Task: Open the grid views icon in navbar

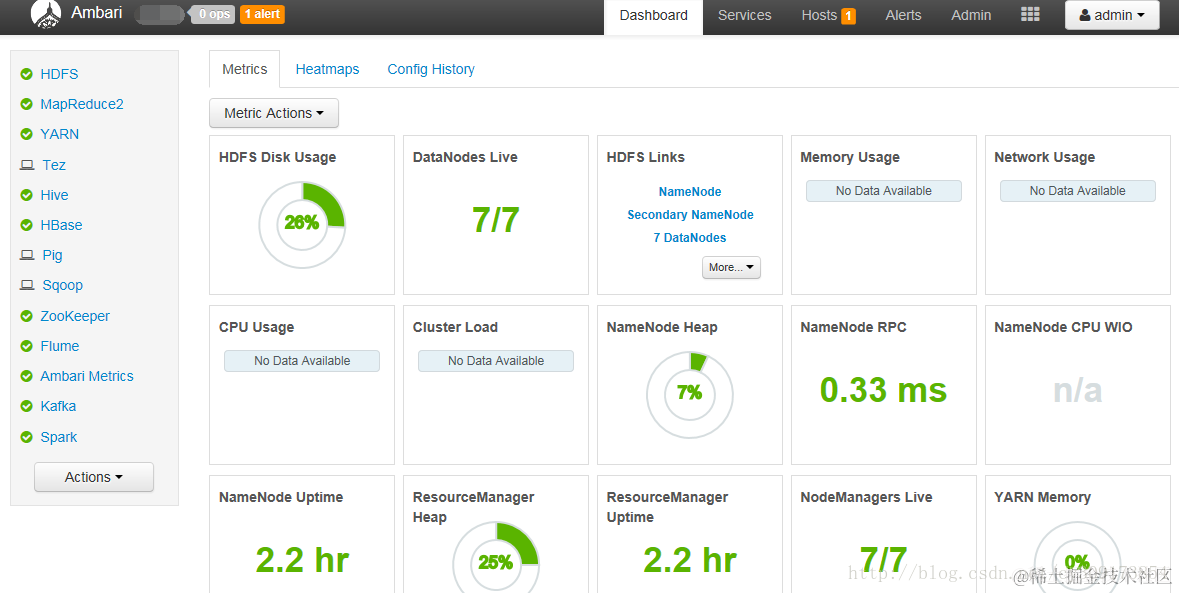Action: click(1030, 15)
